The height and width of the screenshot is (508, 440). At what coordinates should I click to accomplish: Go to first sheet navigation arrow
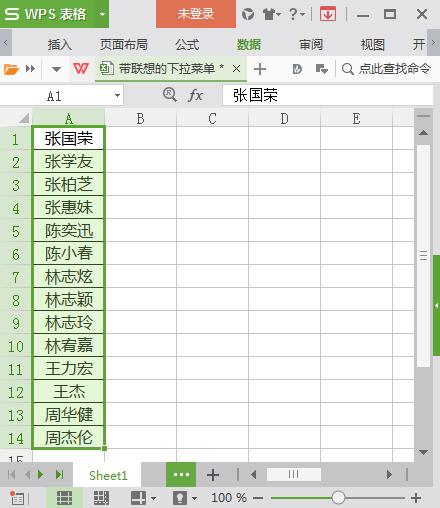[x=11, y=475]
